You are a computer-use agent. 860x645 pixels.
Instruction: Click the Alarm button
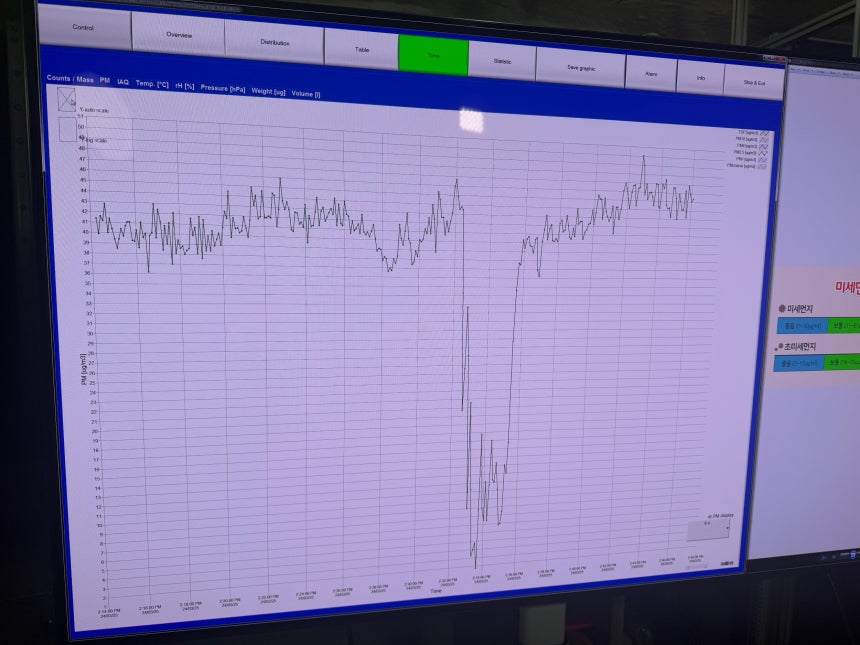point(651,73)
